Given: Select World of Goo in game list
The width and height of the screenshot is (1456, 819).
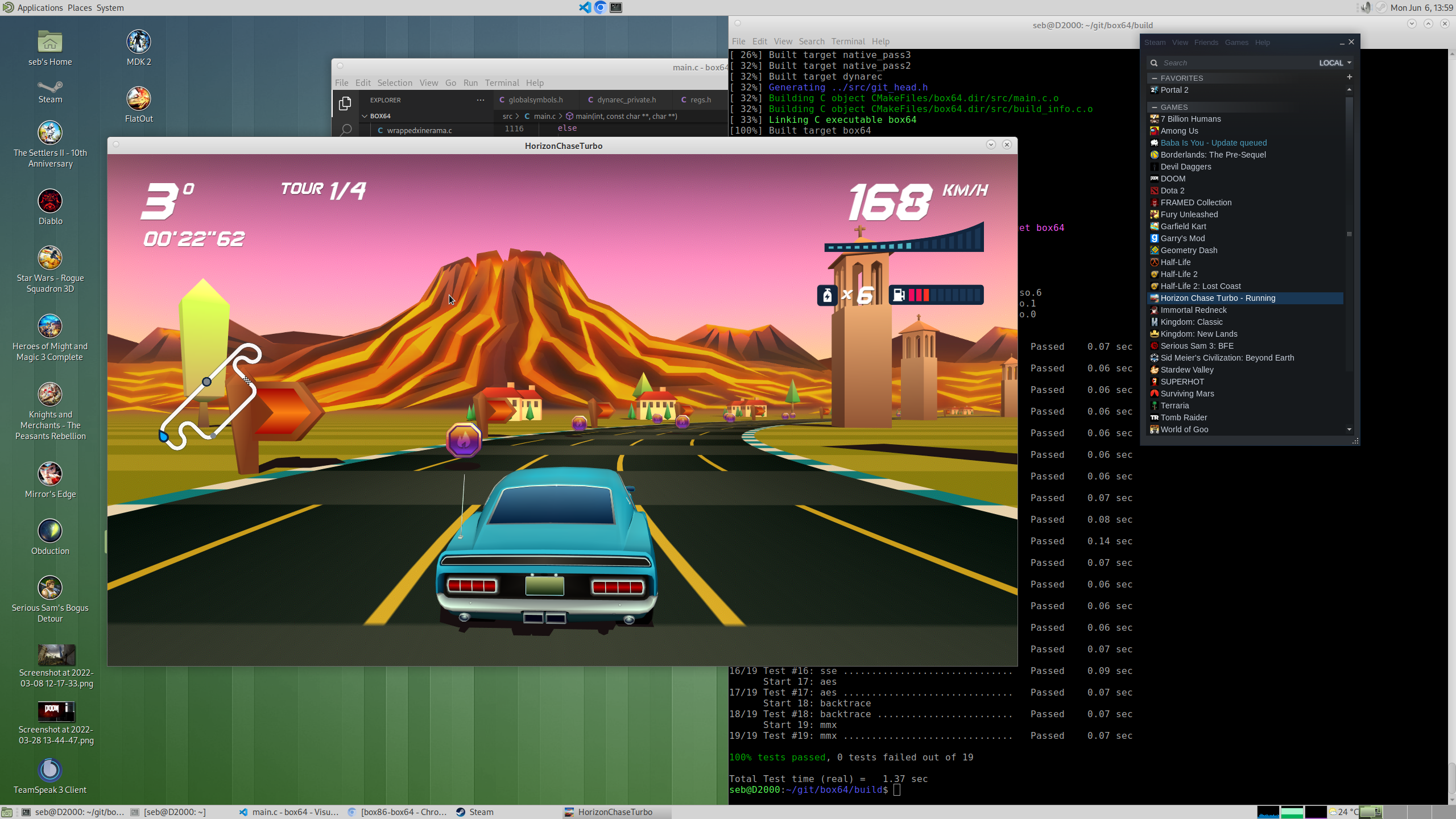Looking at the screenshot, I should [1246, 429].
